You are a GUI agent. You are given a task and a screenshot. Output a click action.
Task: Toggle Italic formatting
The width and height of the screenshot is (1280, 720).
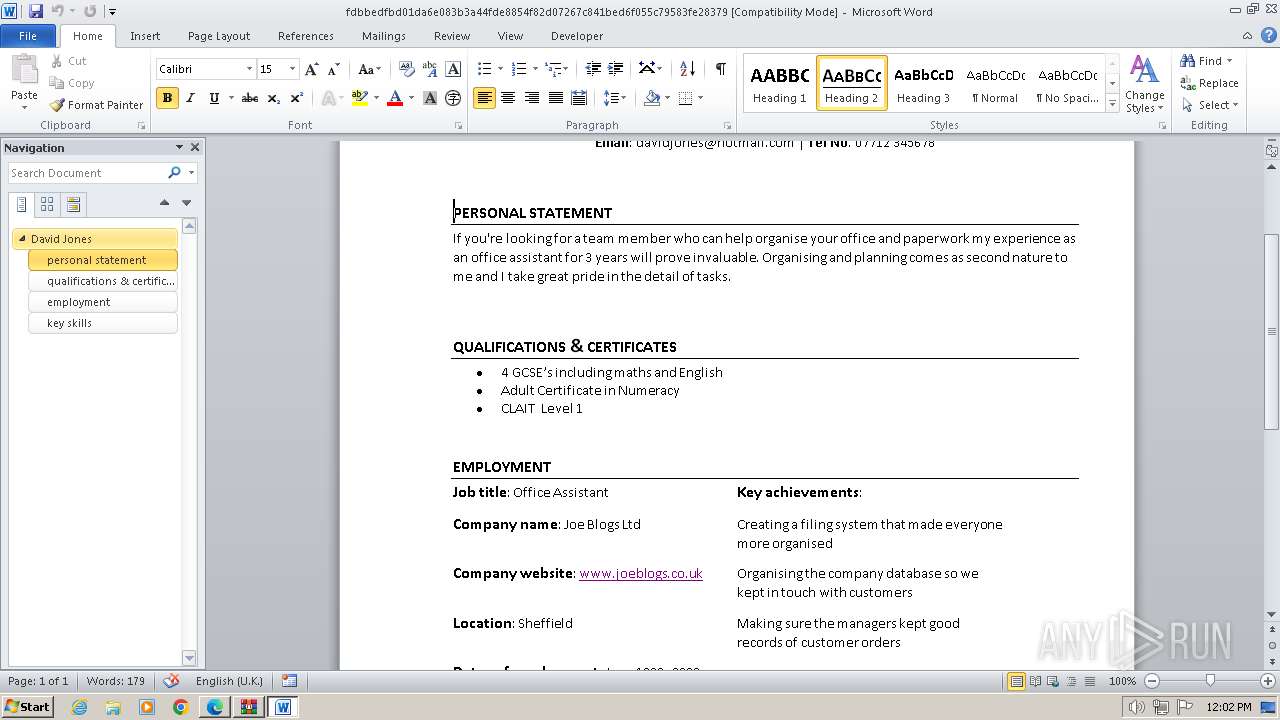190,98
